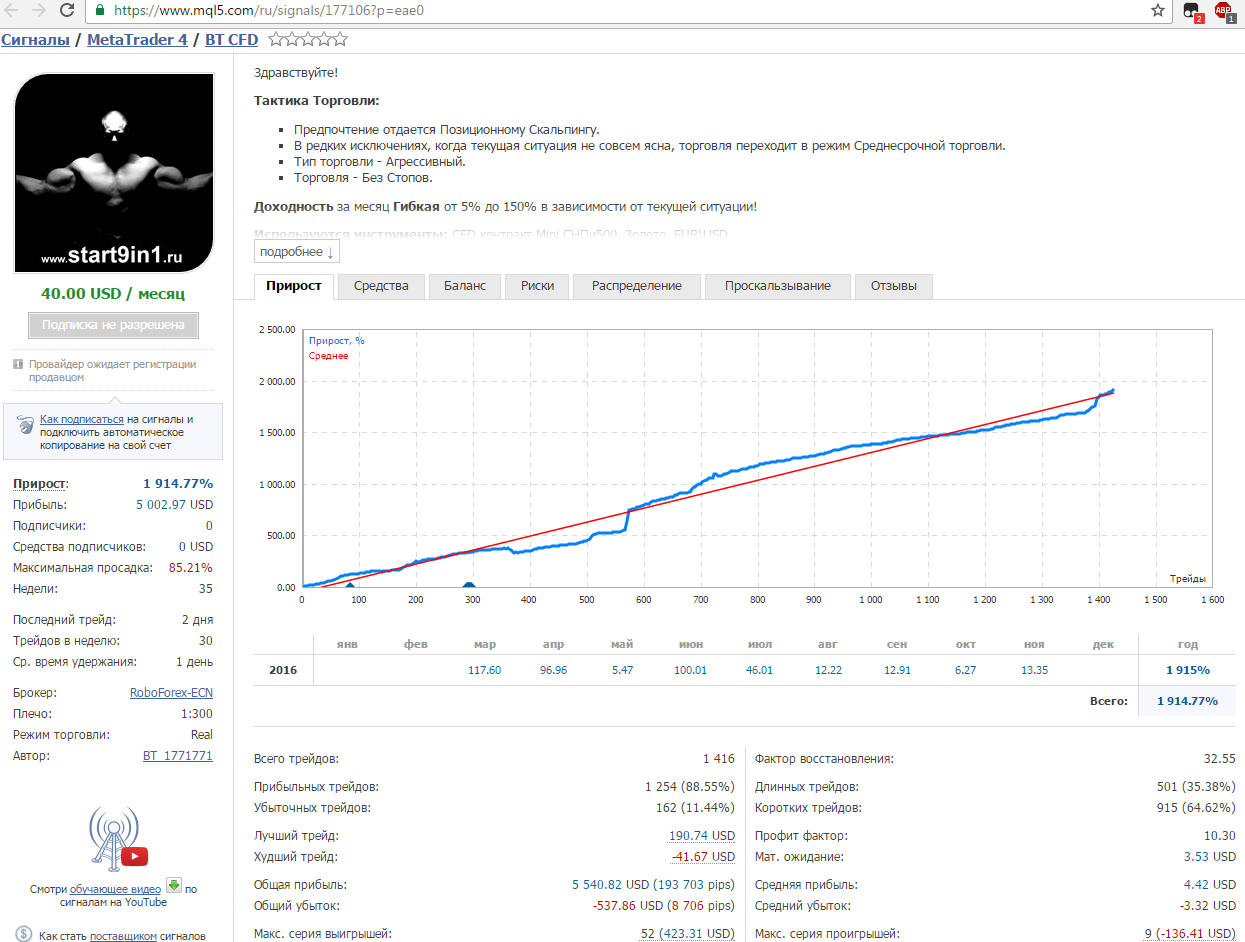
Task: Switch to the Распределение tab
Action: point(637,286)
